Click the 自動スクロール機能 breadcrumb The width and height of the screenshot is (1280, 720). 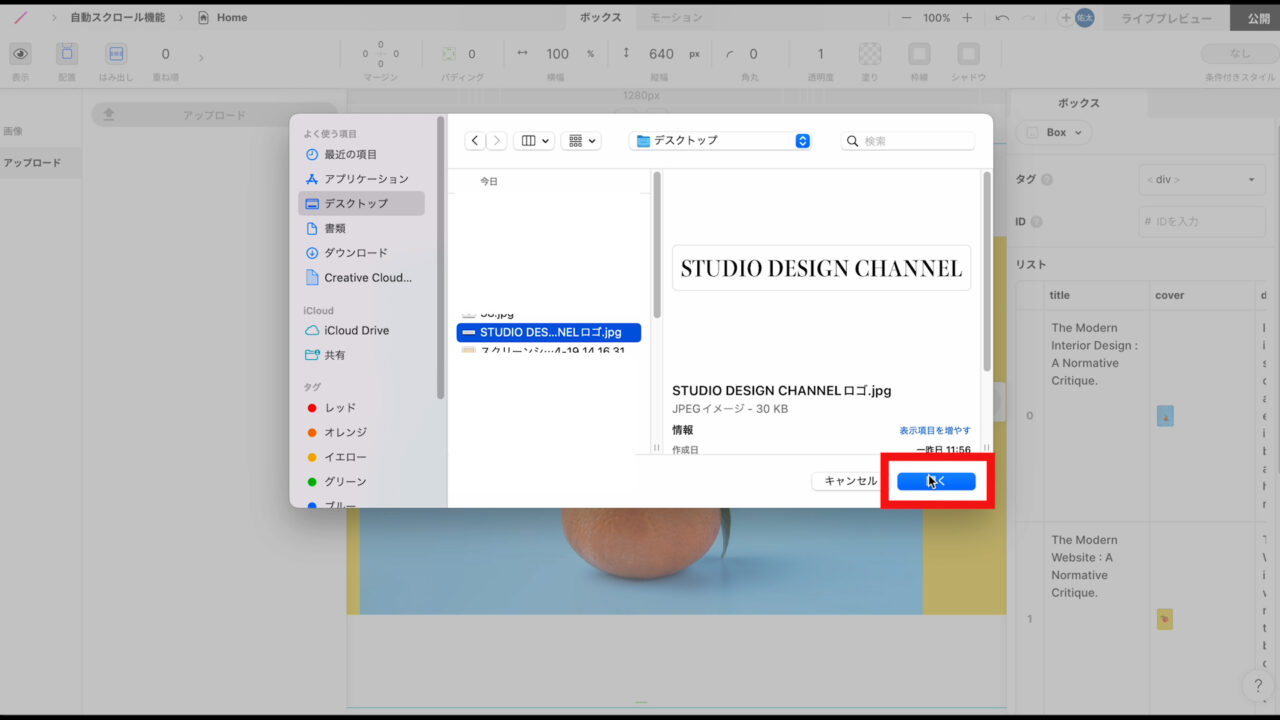(119, 17)
